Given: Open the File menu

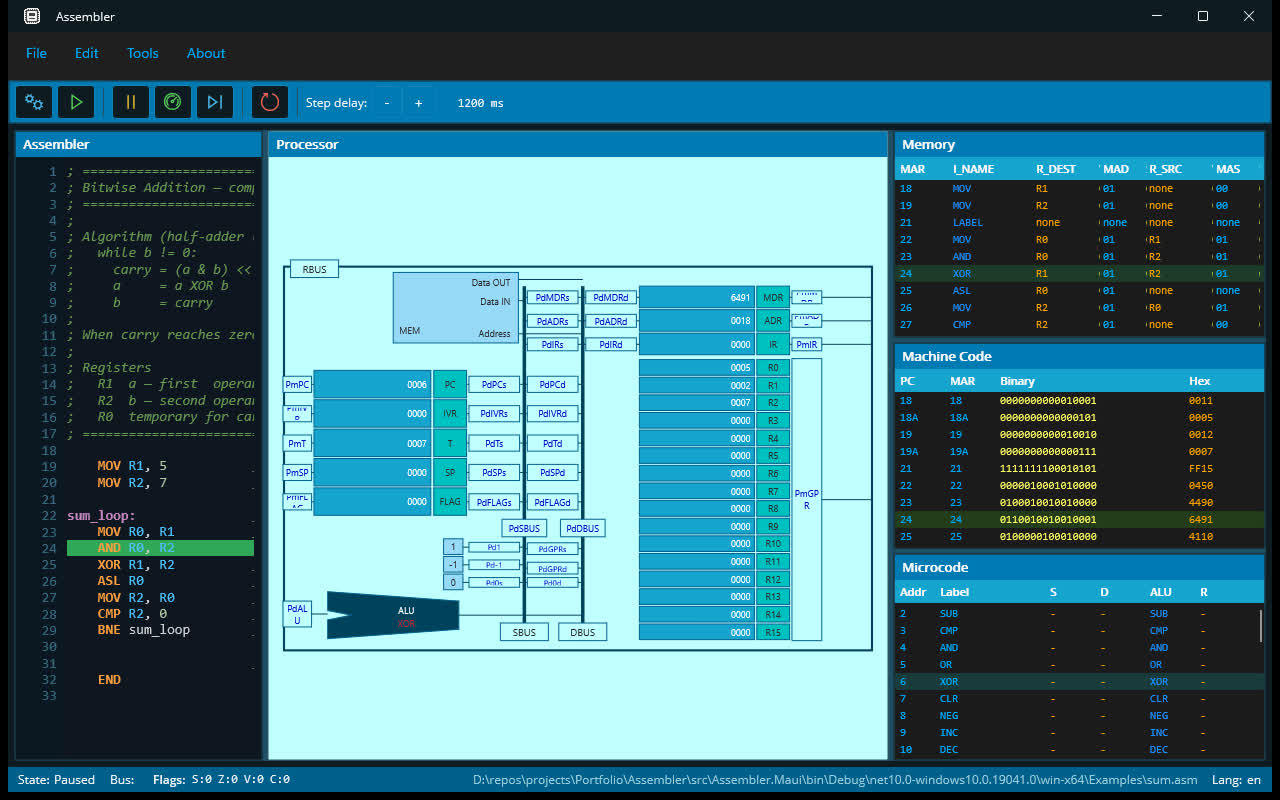Looking at the screenshot, I should [x=36, y=53].
